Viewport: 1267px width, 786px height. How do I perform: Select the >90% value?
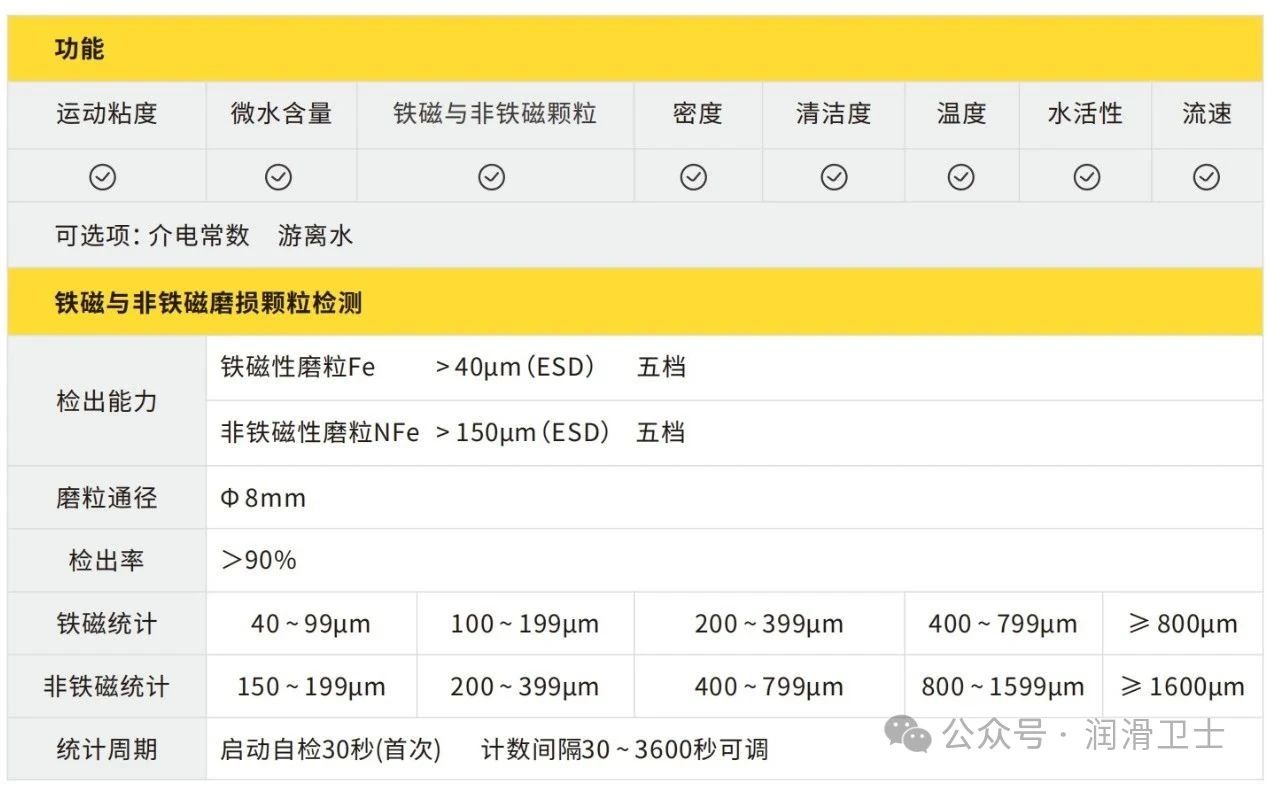pyautogui.click(x=258, y=560)
